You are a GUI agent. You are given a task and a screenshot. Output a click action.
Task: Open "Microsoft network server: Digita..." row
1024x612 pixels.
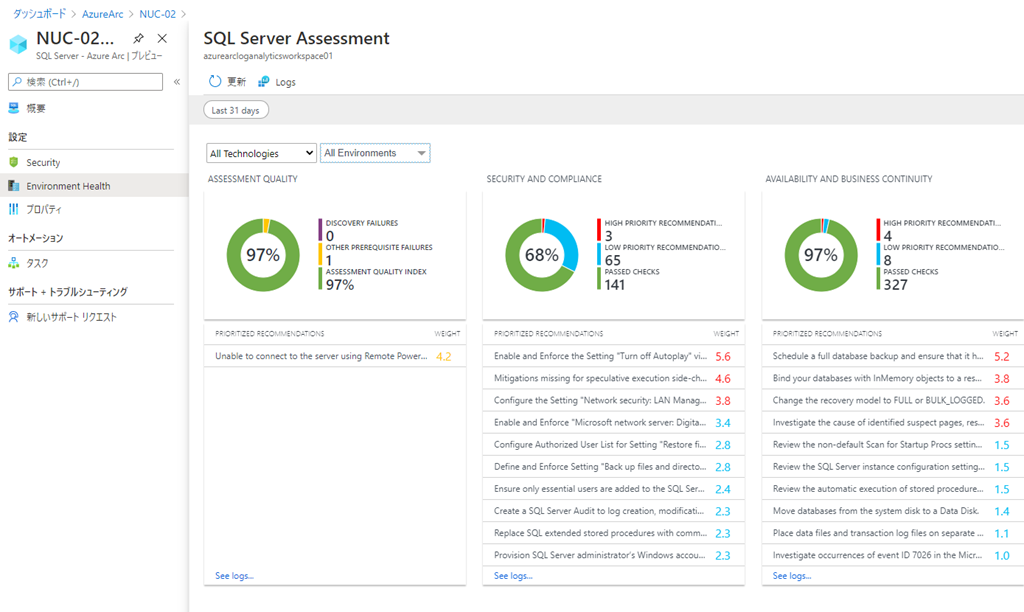614,423
